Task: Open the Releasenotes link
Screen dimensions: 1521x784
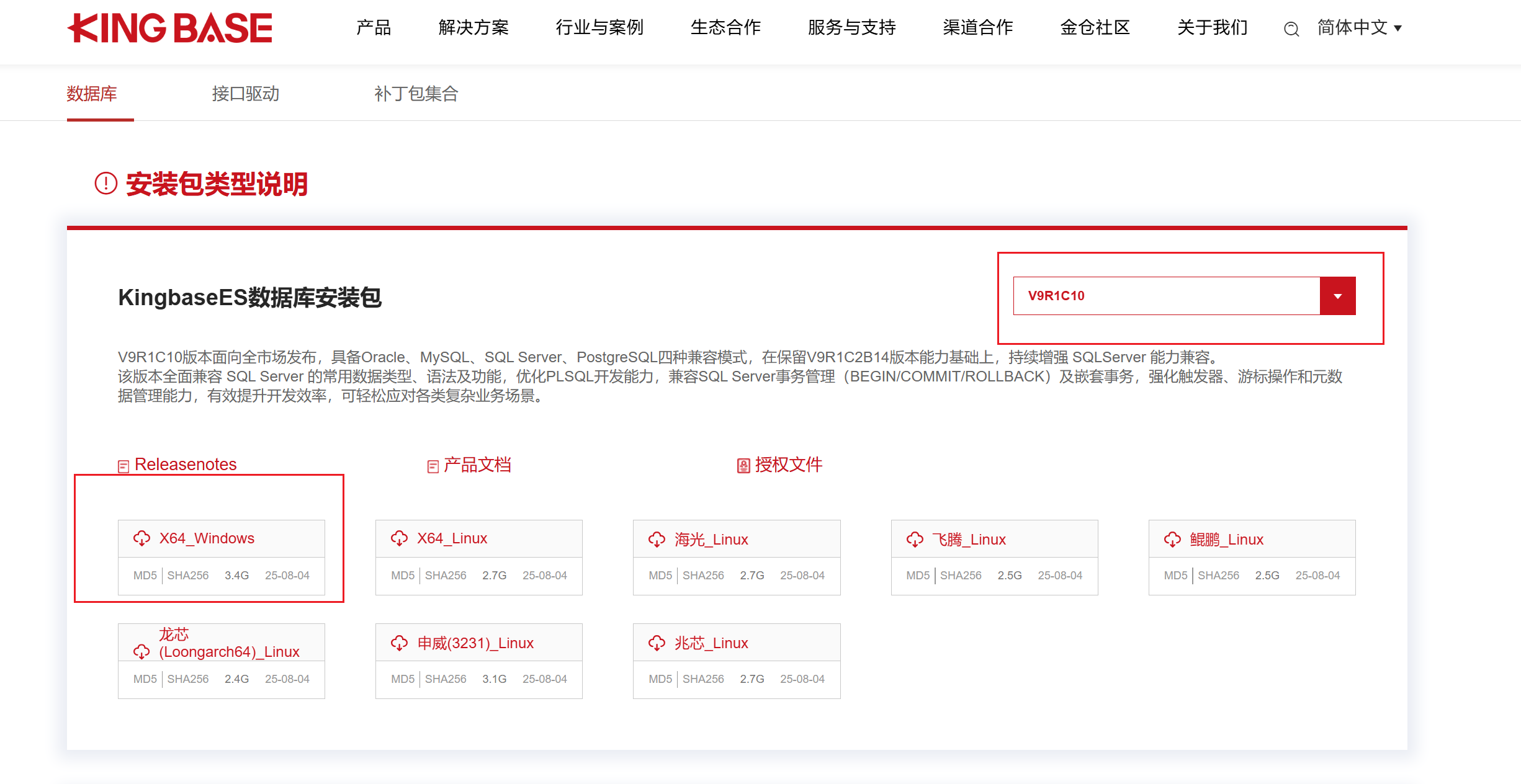Action: pyautogui.click(x=186, y=465)
